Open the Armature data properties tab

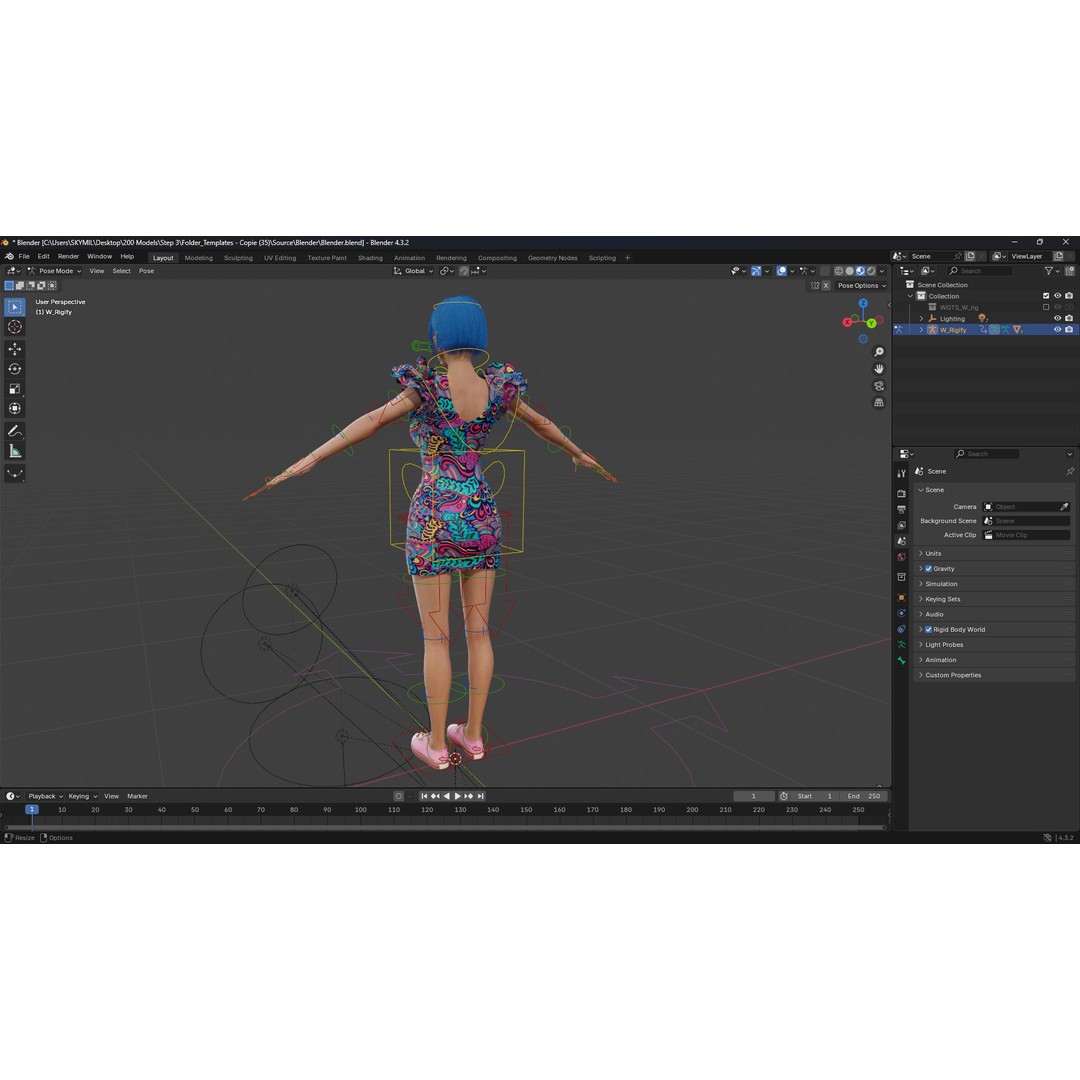tap(901, 645)
